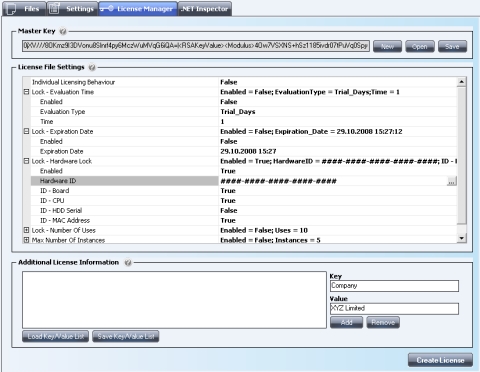Collapse the Lock - Hardware Lock node
Viewport: 480px width, 372px height.
[x=27, y=161]
